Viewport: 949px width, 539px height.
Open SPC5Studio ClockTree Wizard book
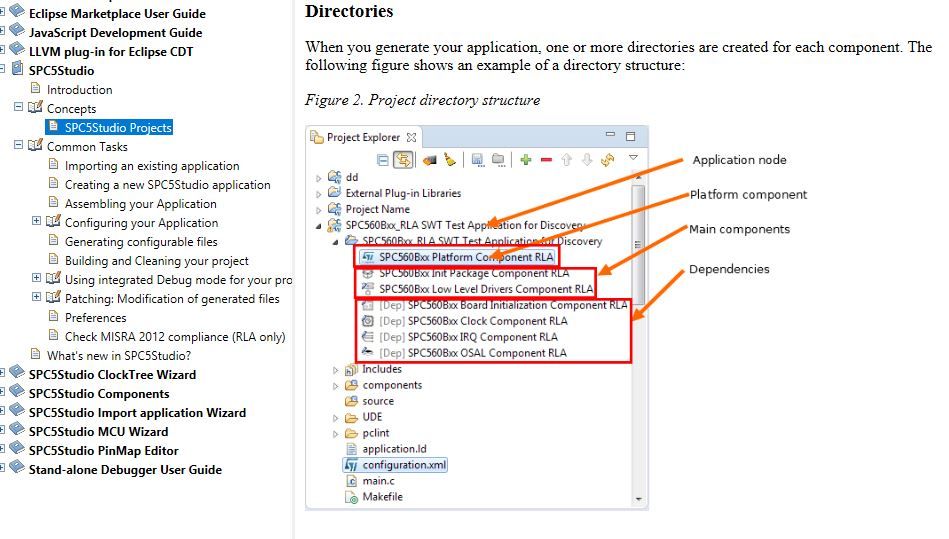click(x=112, y=374)
